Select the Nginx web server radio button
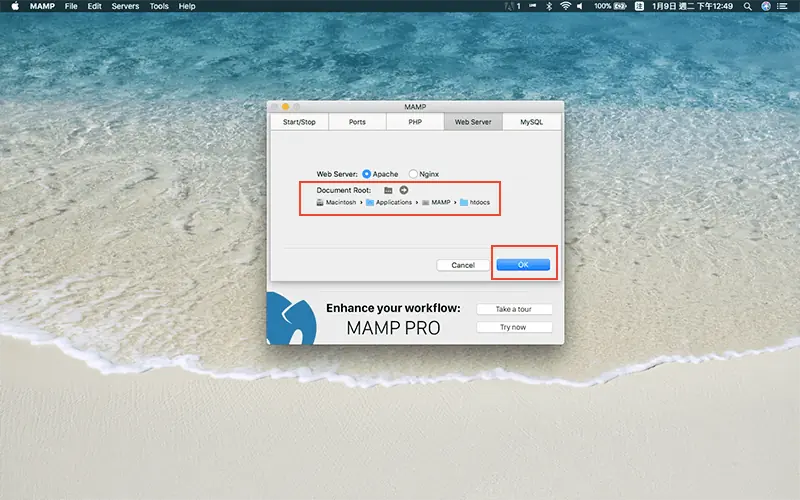 [x=413, y=174]
